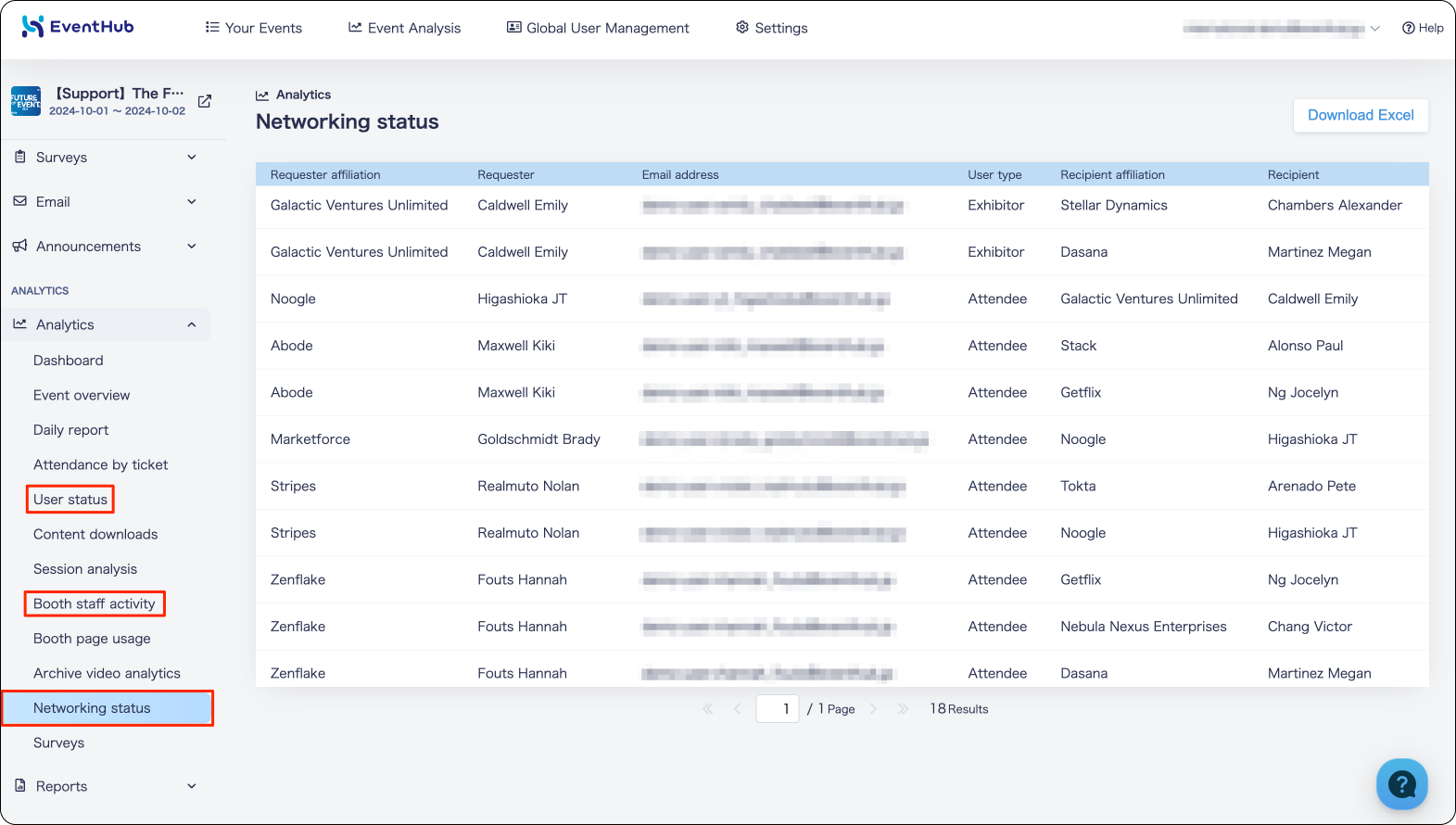Open Session analysis
1456x825 pixels.
pyautogui.click(x=85, y=569)
